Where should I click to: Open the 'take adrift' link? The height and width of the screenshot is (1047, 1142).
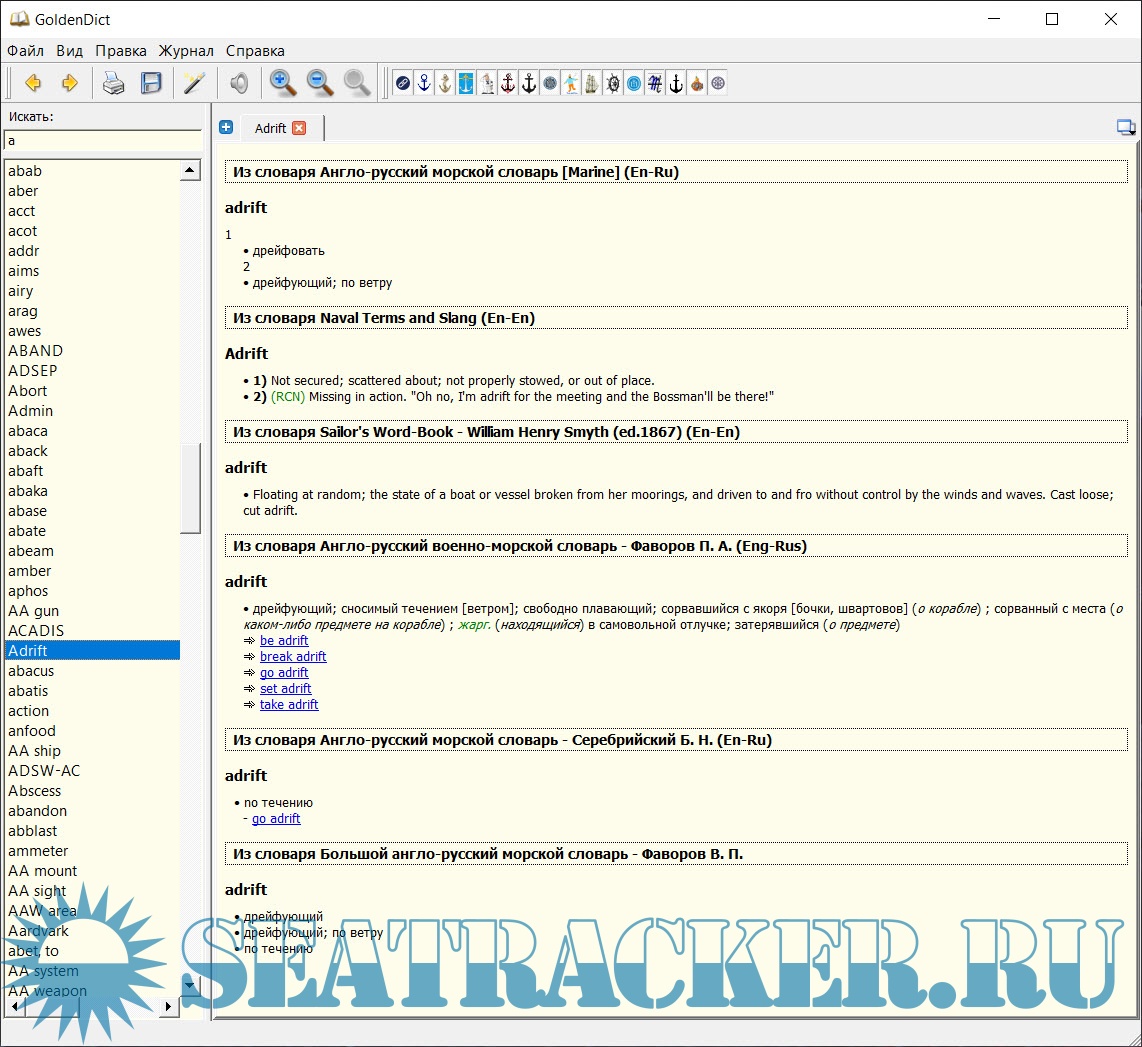tap(289, 705)
